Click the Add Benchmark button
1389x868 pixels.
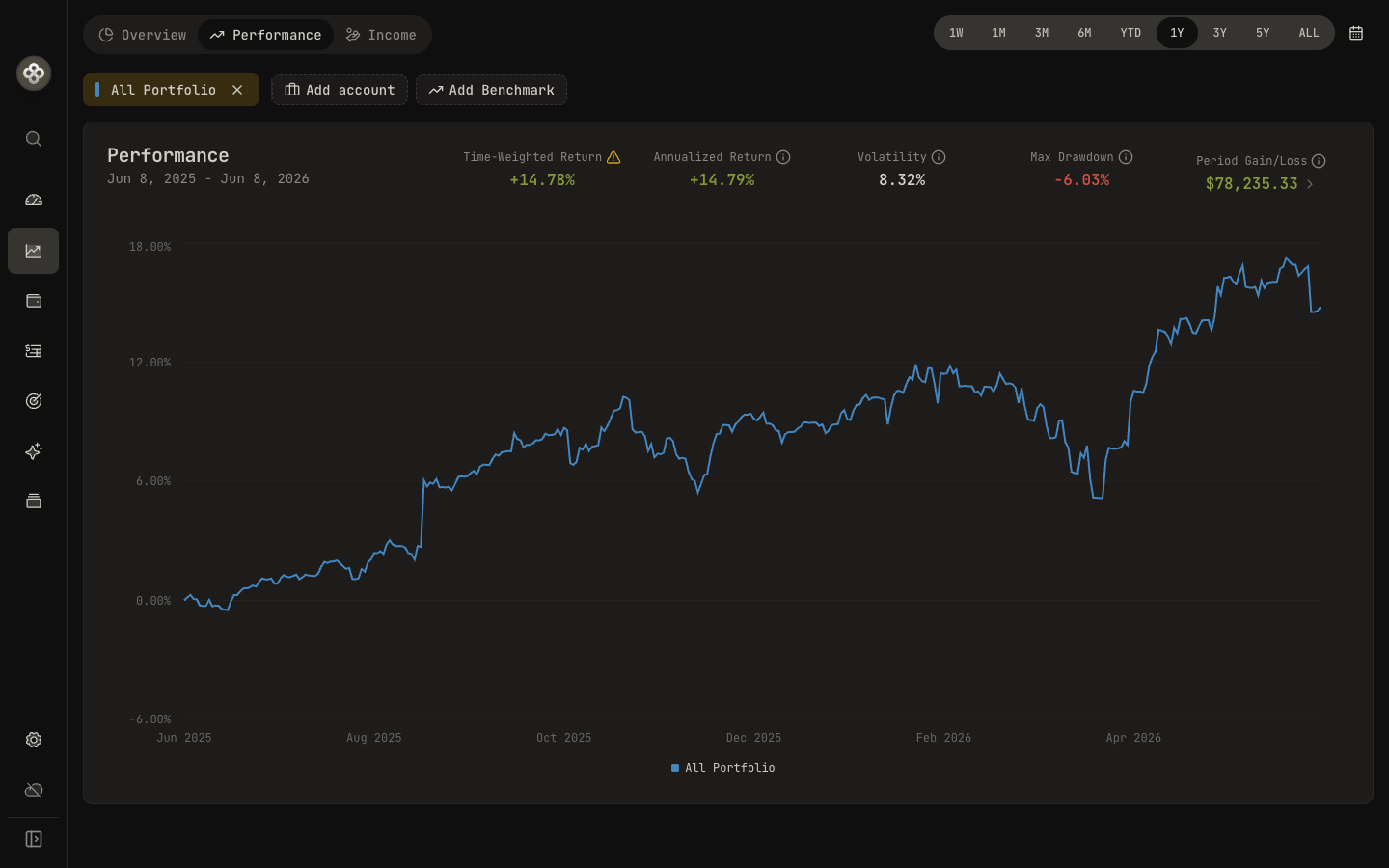point(492,90)
